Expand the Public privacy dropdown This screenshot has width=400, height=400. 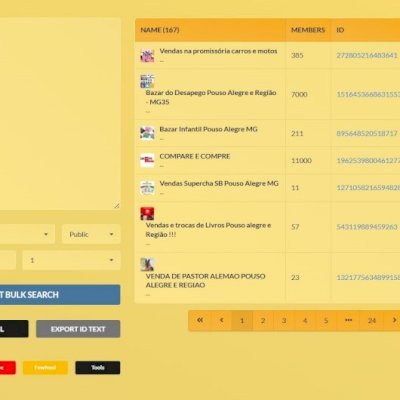coord(91,234)
